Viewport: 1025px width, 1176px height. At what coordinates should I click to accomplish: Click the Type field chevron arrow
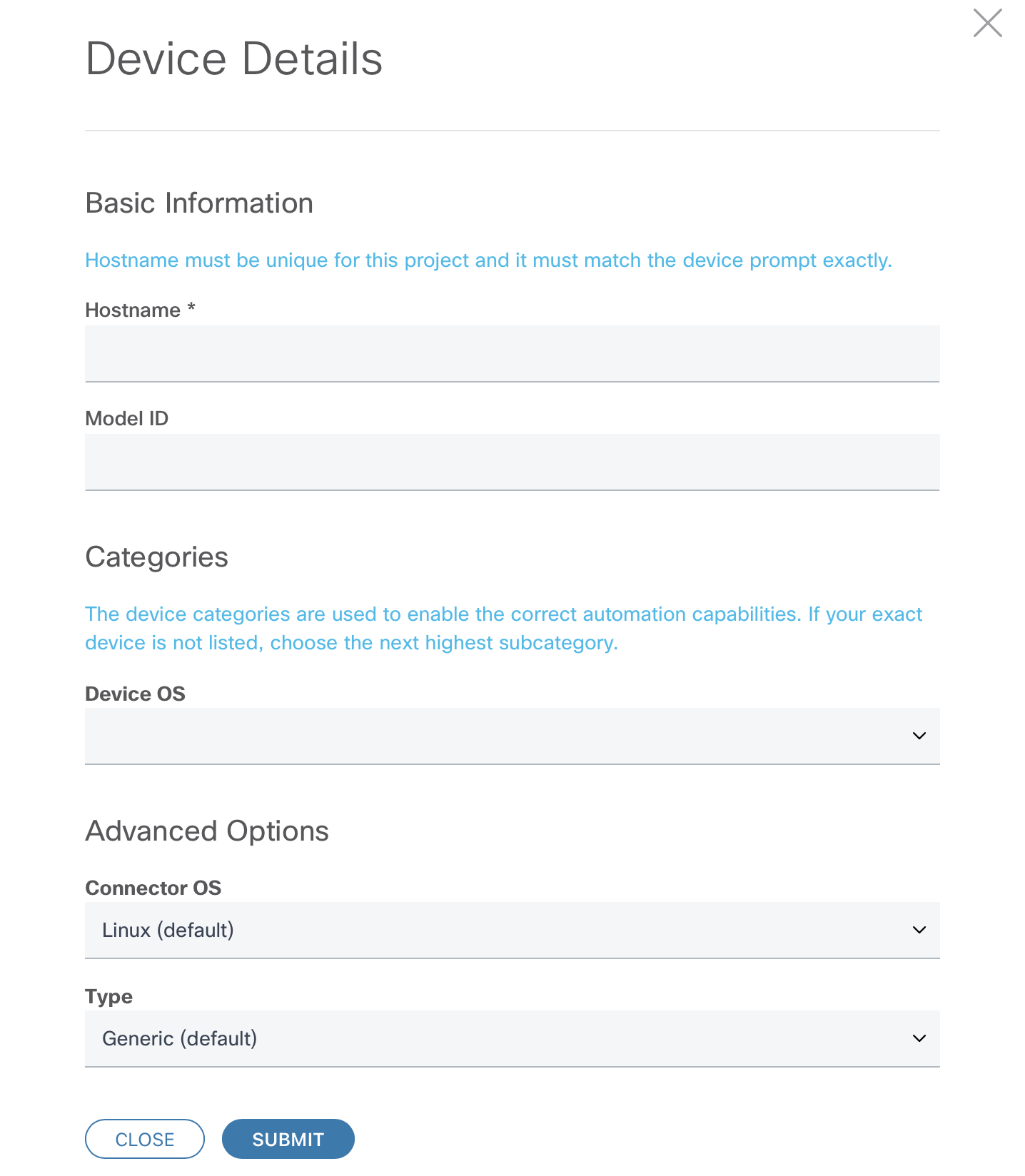(919, 1038)
